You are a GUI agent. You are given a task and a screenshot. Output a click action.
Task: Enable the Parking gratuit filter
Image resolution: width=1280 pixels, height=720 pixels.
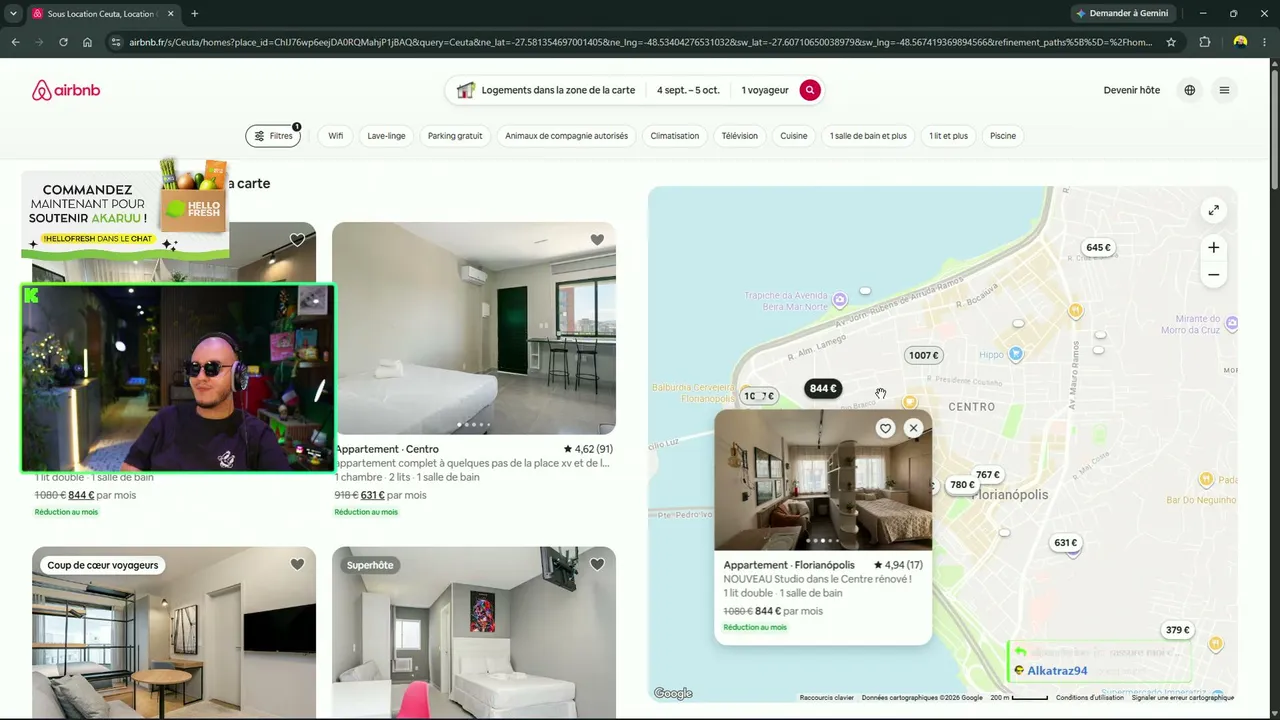[455, 136]
